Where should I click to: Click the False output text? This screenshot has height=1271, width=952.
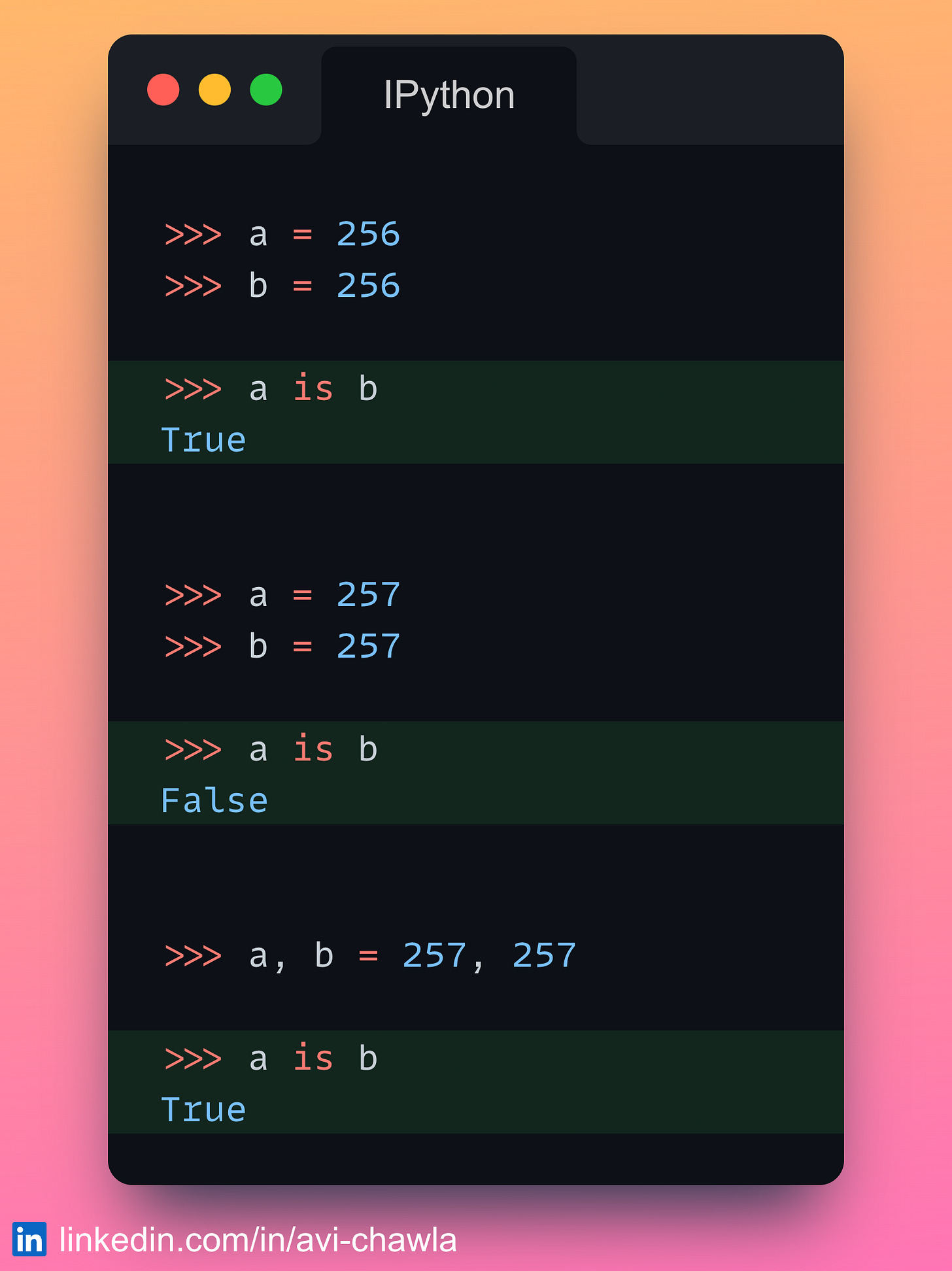214,800
